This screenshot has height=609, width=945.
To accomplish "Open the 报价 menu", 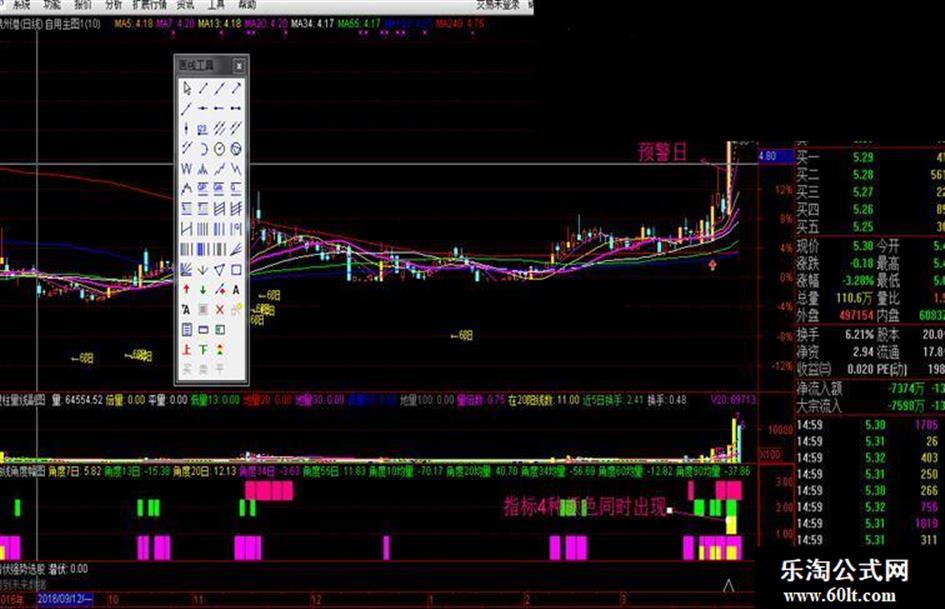I will [83, 5].
